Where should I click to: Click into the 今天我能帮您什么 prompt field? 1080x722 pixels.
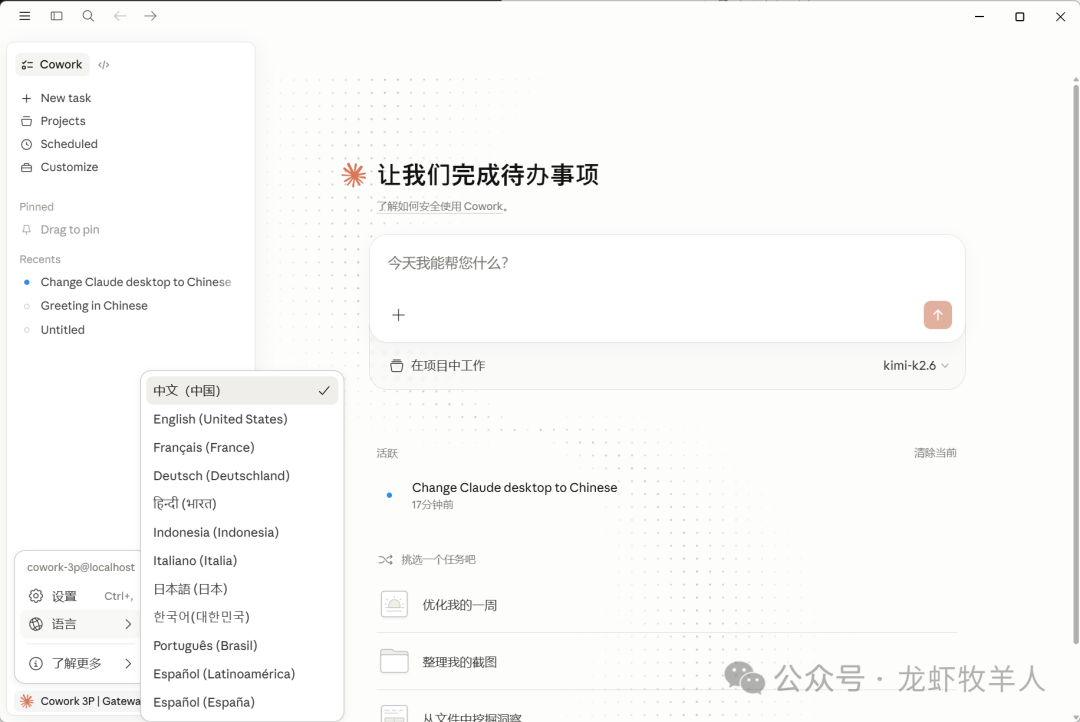click(667, 263)
